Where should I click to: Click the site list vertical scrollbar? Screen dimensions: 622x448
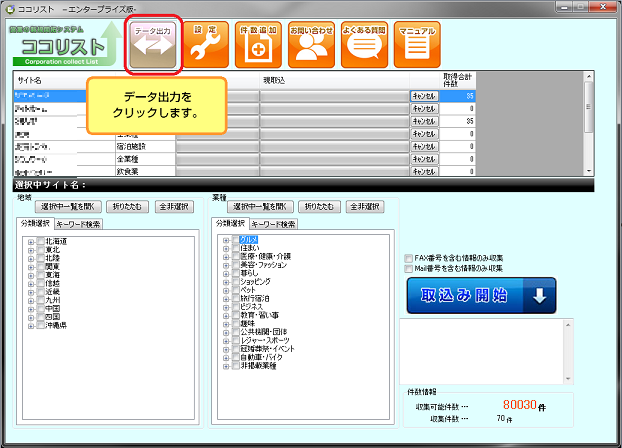(x=588, y=125)
